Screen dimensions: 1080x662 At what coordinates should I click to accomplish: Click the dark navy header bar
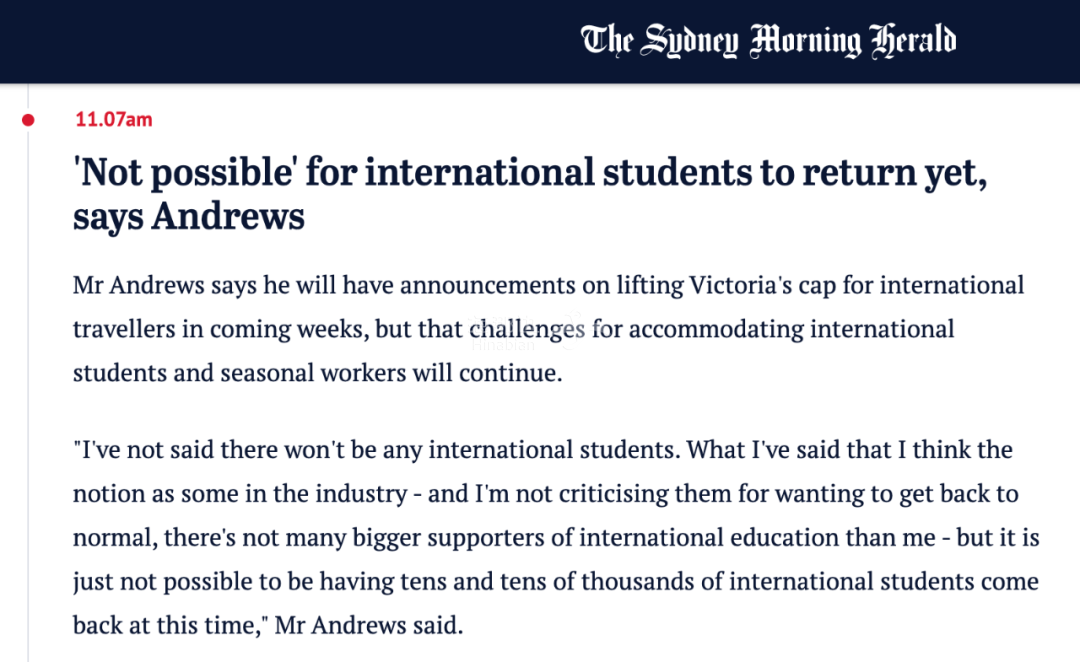point(540,41)
